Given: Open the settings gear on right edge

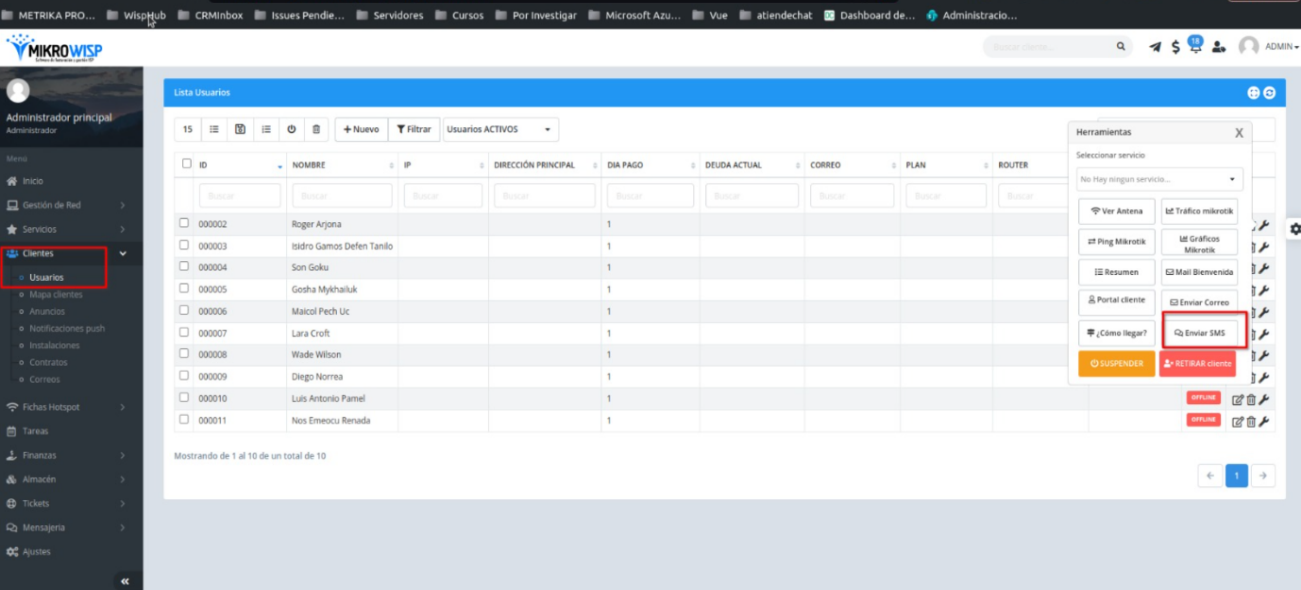Looking at the screenshot, I should point(1295,229).
